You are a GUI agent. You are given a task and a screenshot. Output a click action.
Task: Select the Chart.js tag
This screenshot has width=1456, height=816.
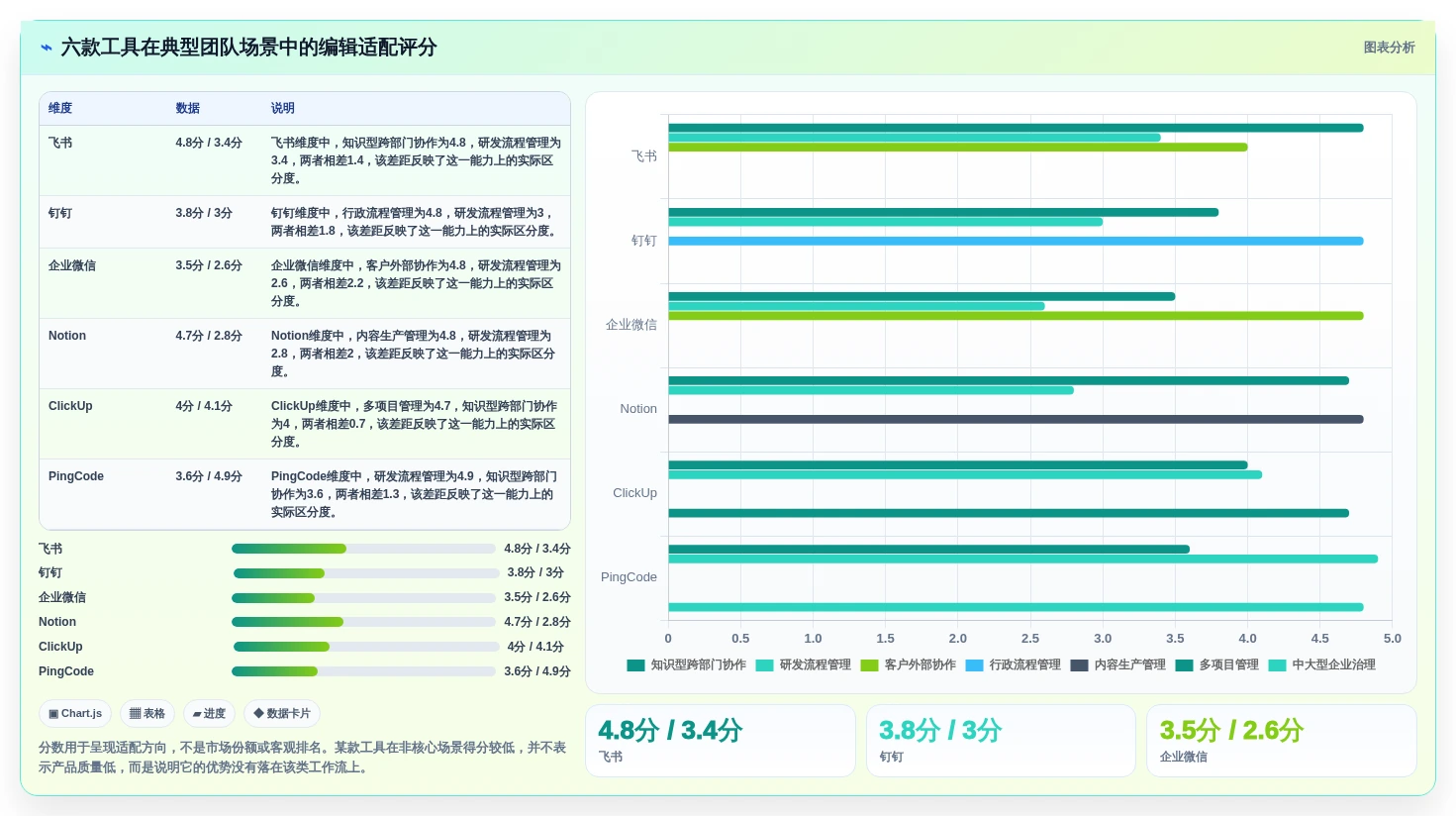pyautogui.click(x=75, y=713)
